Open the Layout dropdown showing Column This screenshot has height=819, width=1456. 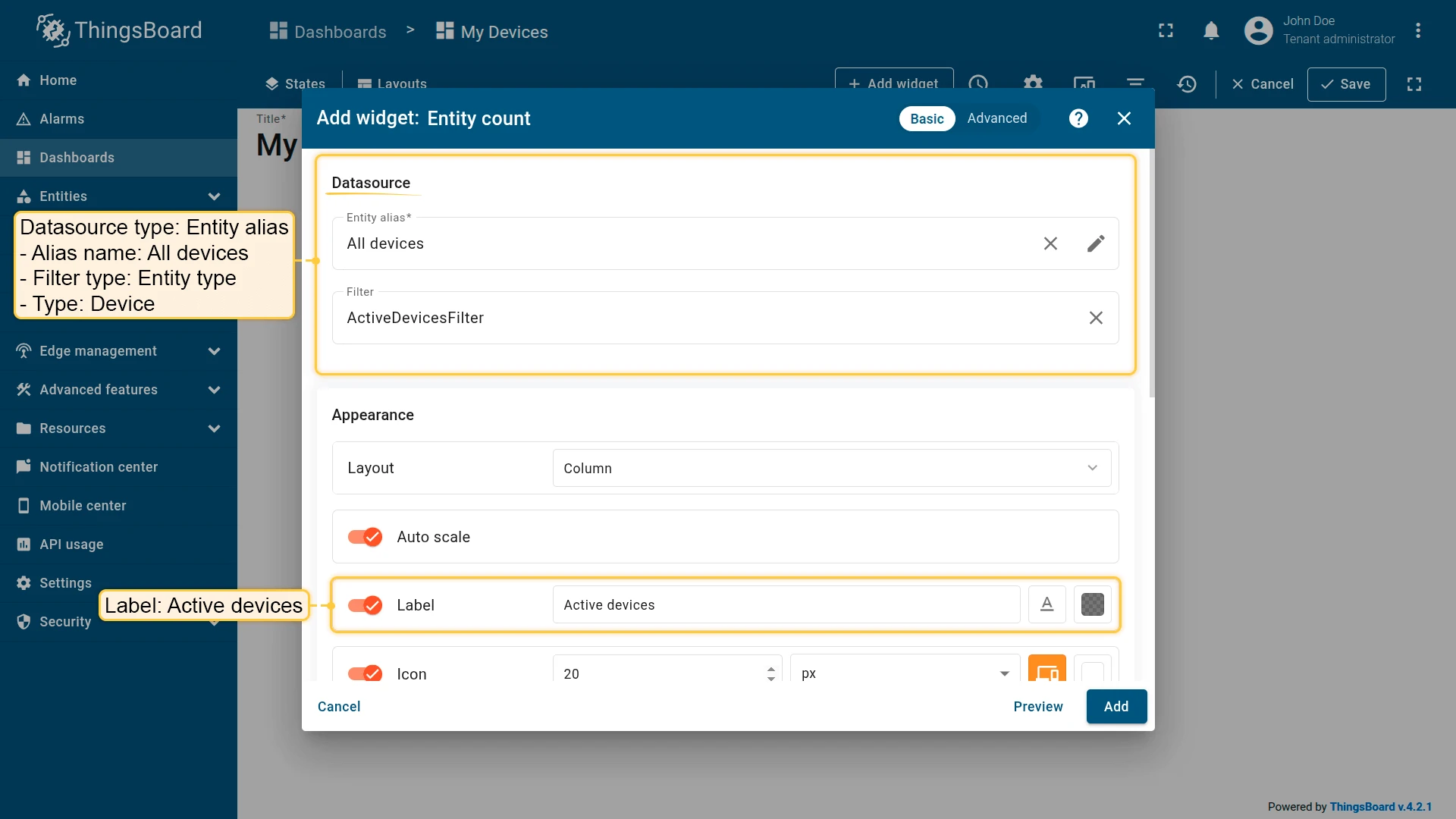832,468
